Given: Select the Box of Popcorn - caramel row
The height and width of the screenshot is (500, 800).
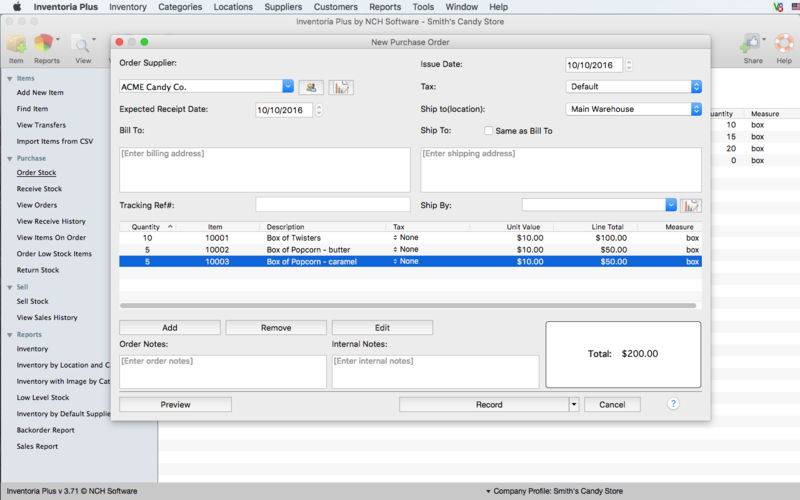Looking at the screenshot, I should [x=410, y=261].
